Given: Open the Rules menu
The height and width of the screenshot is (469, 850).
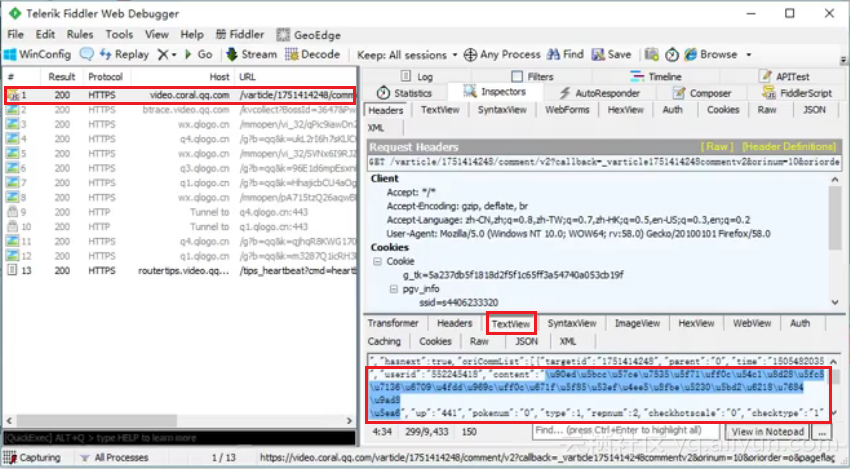Looking at the screenshot, I should coord(80,35).
